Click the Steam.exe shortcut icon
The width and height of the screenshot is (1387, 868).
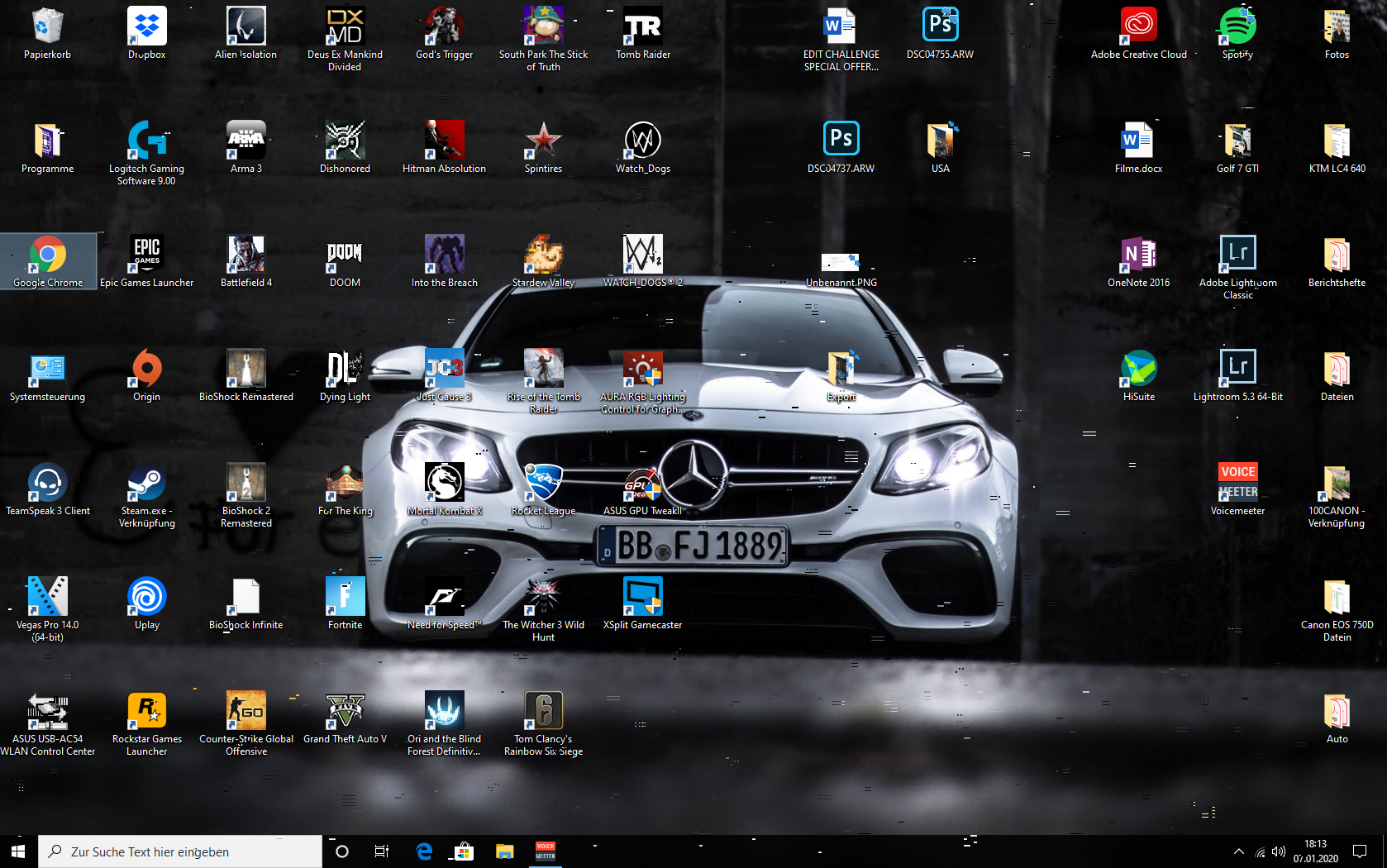tap(147, 482)
